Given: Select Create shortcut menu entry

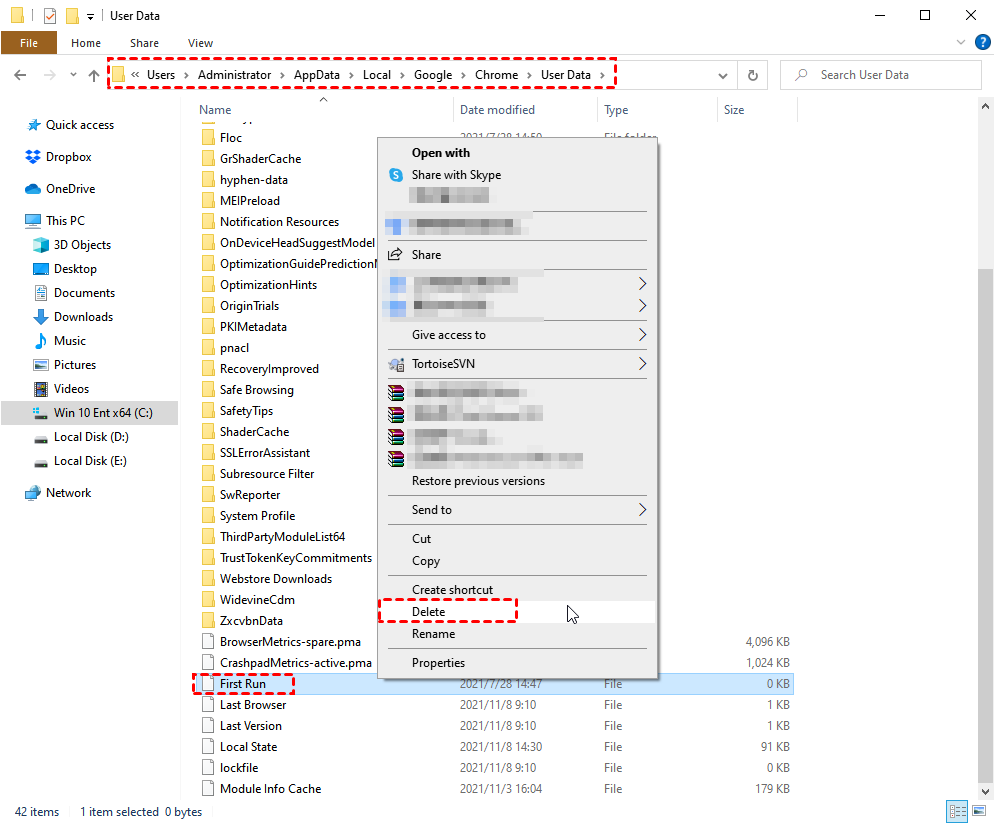Looking at the screenshot, I should pyautogui.click(x=517, y=590).
